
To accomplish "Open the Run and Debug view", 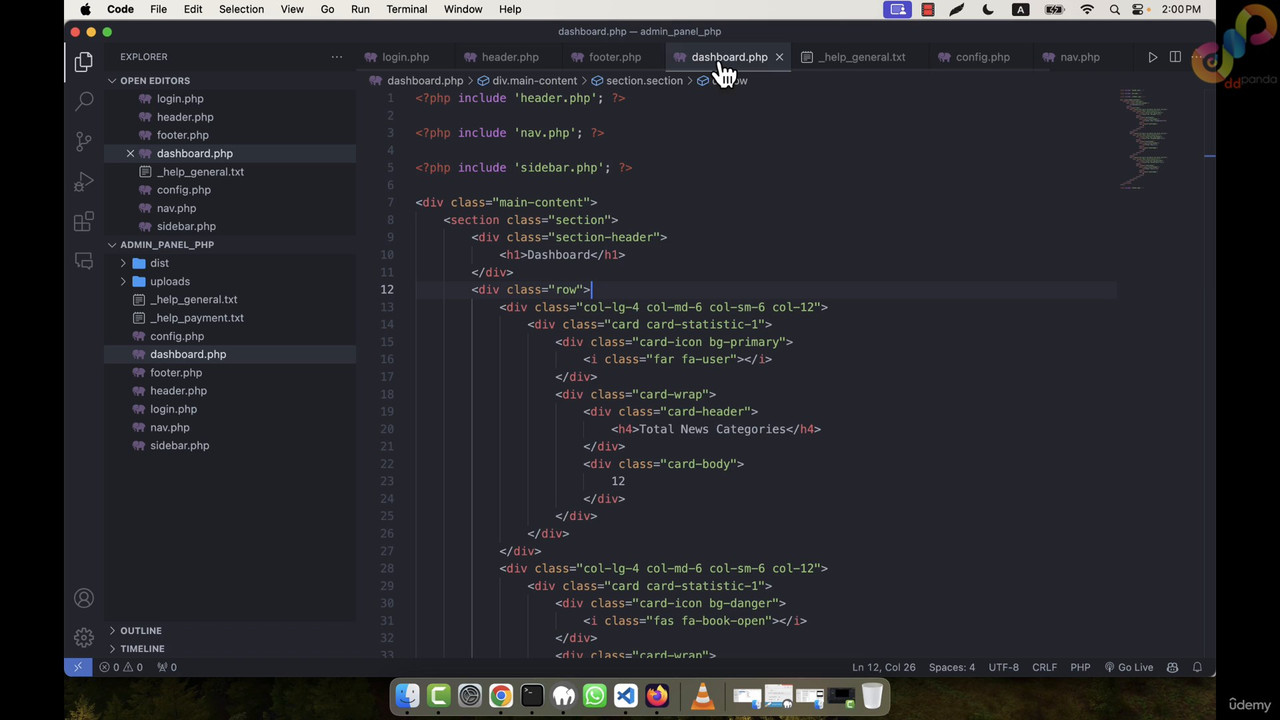I will pos(84,181).
